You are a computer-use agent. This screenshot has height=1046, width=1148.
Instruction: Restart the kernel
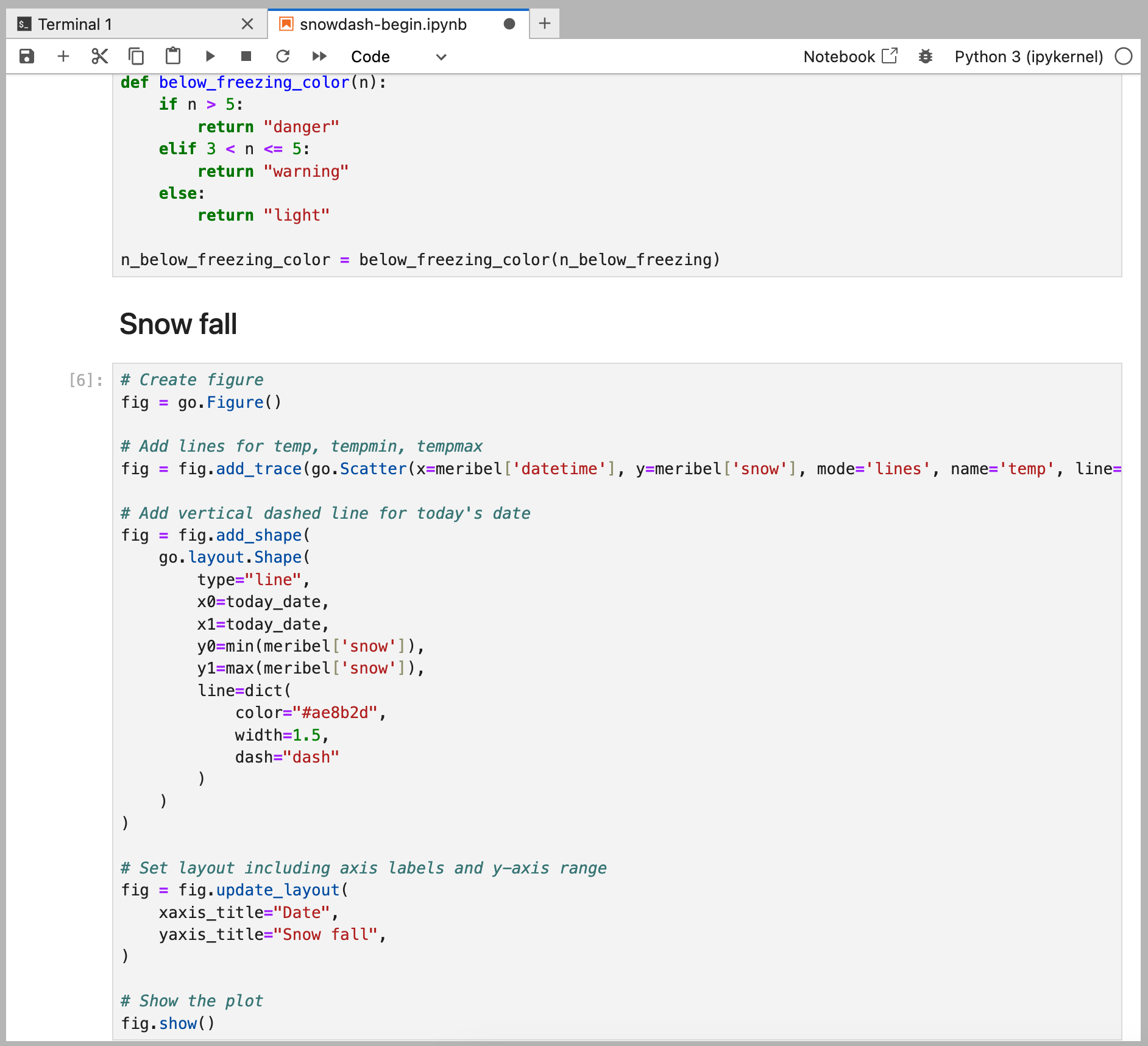[x=283, y=57]
